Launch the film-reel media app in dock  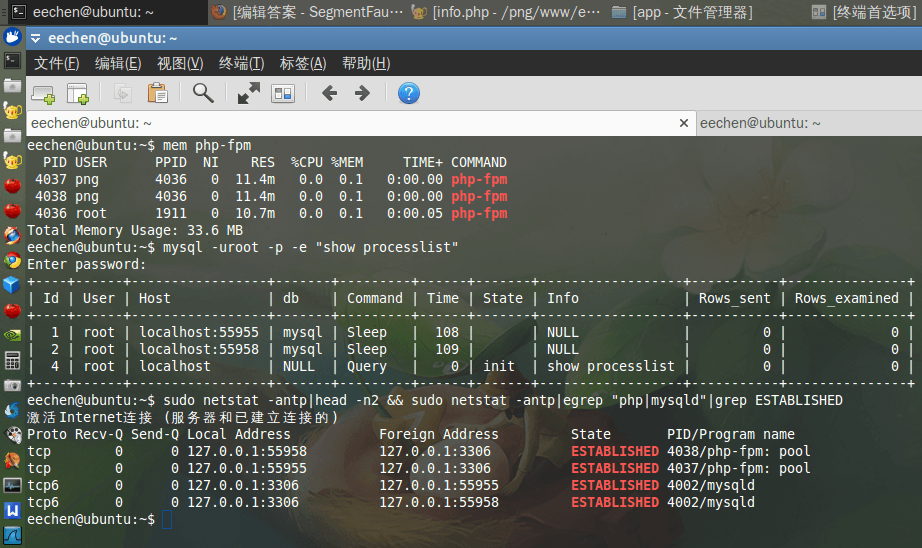[x=12, y=435]
